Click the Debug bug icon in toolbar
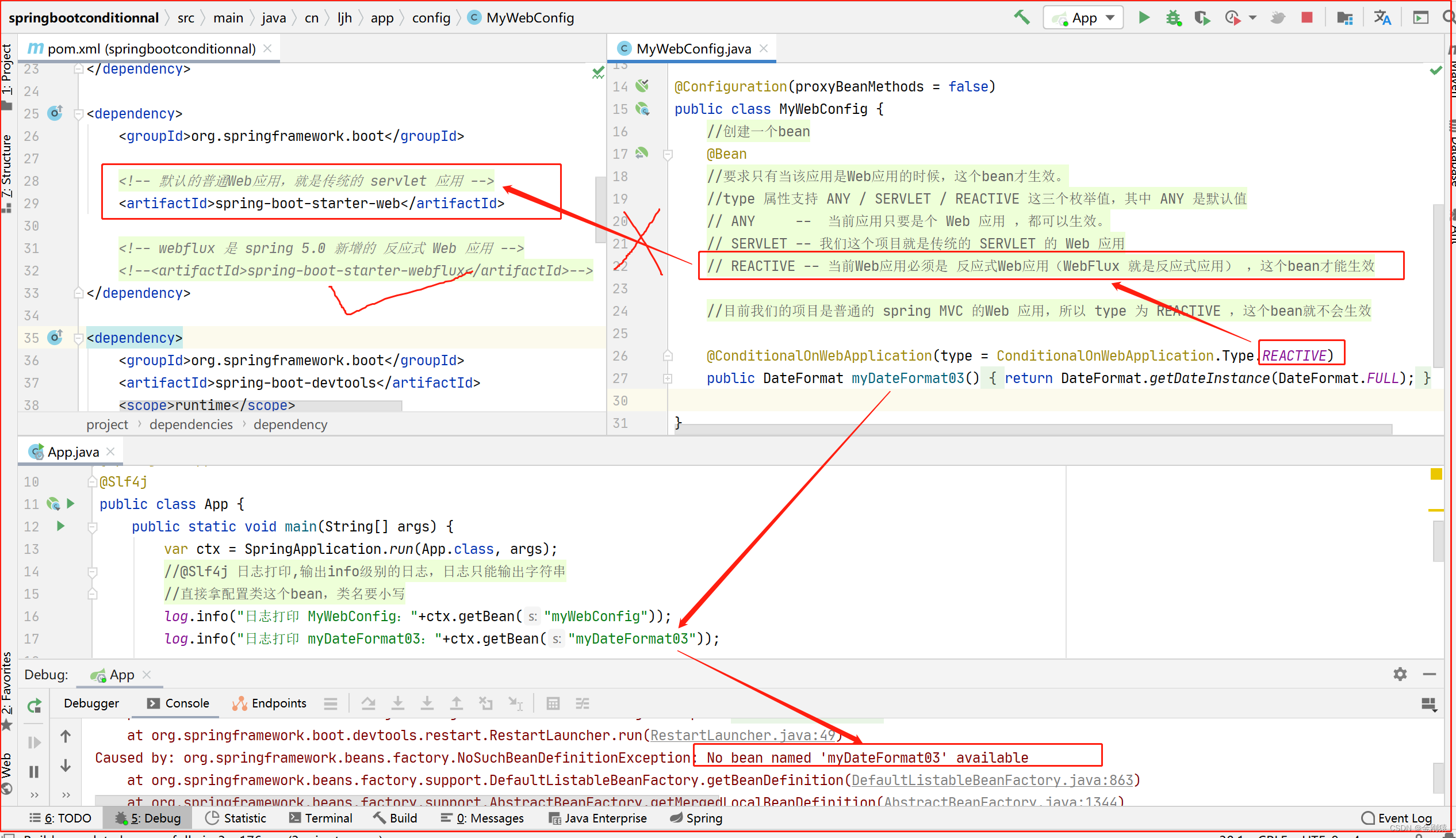This screenshot has width=1456, height=838. click(x=1173, y=18)
